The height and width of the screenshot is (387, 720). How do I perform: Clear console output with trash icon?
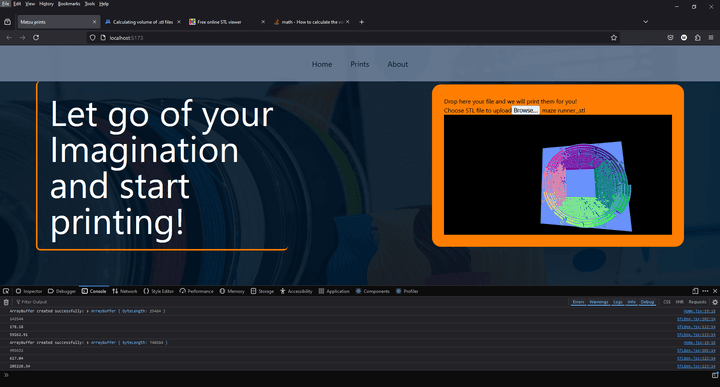6,302
